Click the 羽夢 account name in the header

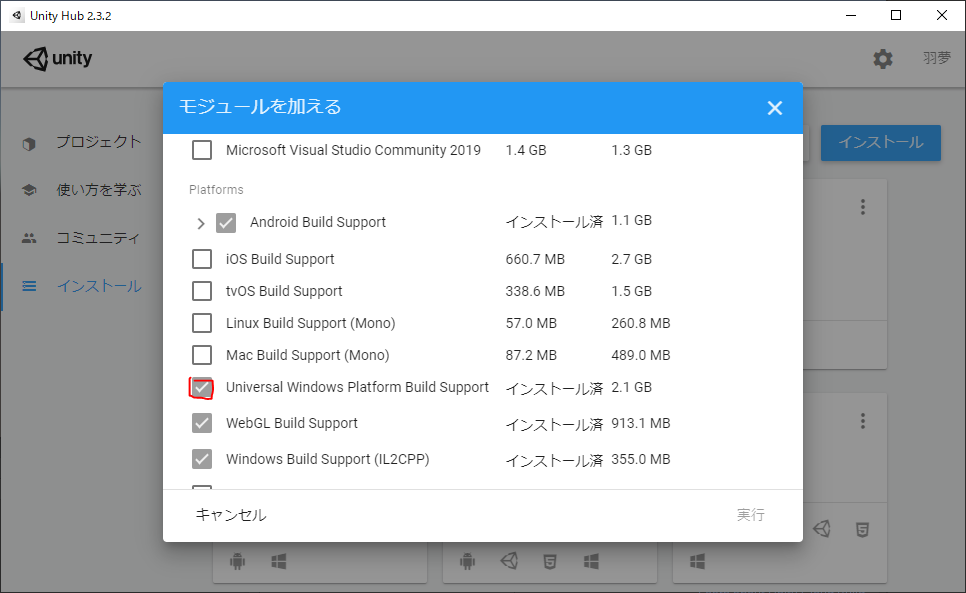937,58
